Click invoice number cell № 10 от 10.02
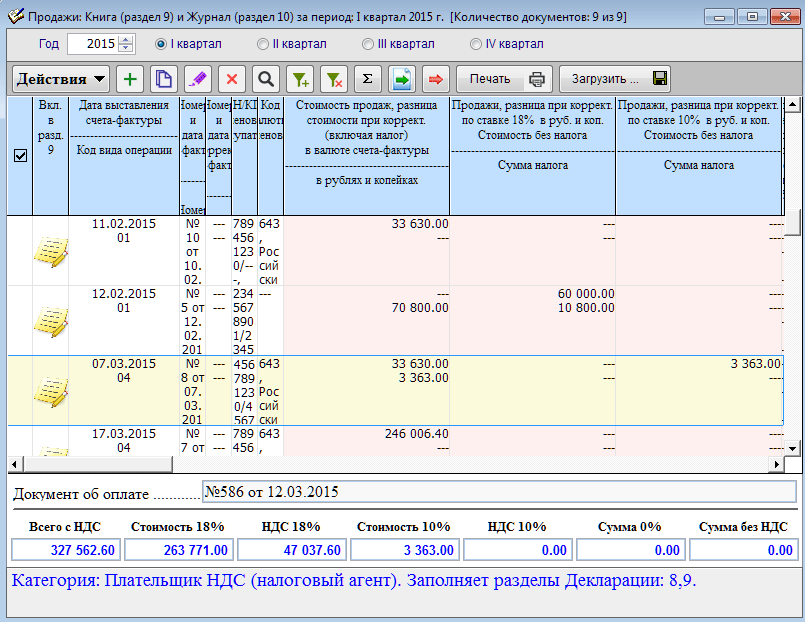 pyautogui.click(x=193, y=251)
